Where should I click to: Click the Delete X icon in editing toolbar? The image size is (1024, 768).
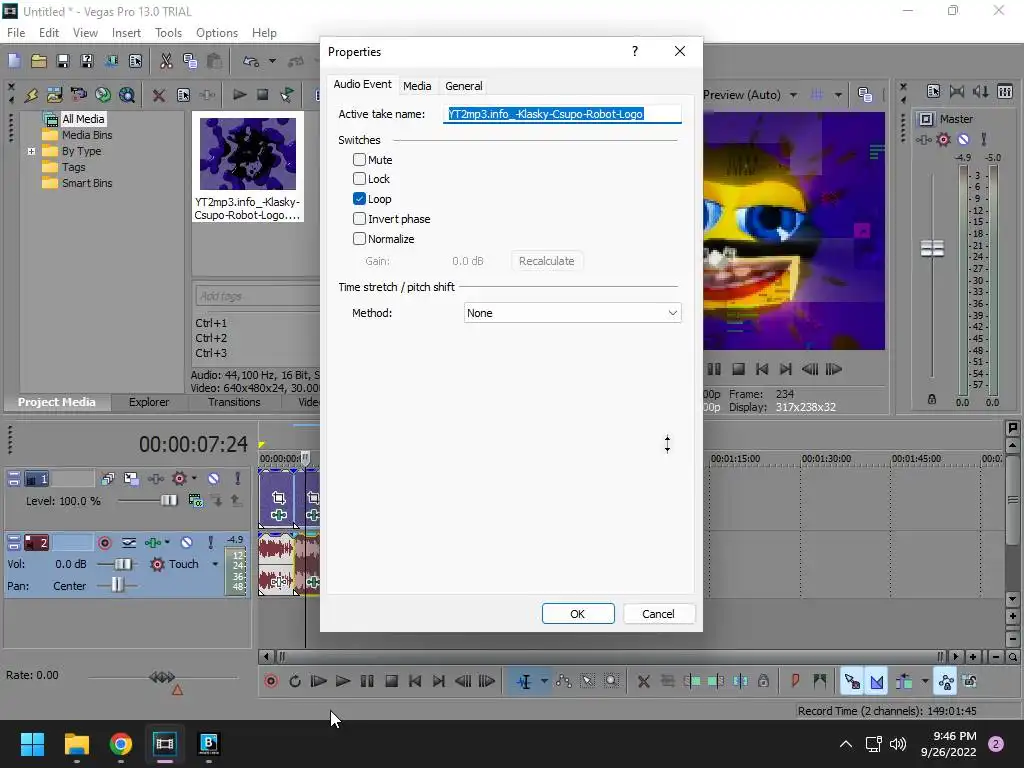coord(643,681)
